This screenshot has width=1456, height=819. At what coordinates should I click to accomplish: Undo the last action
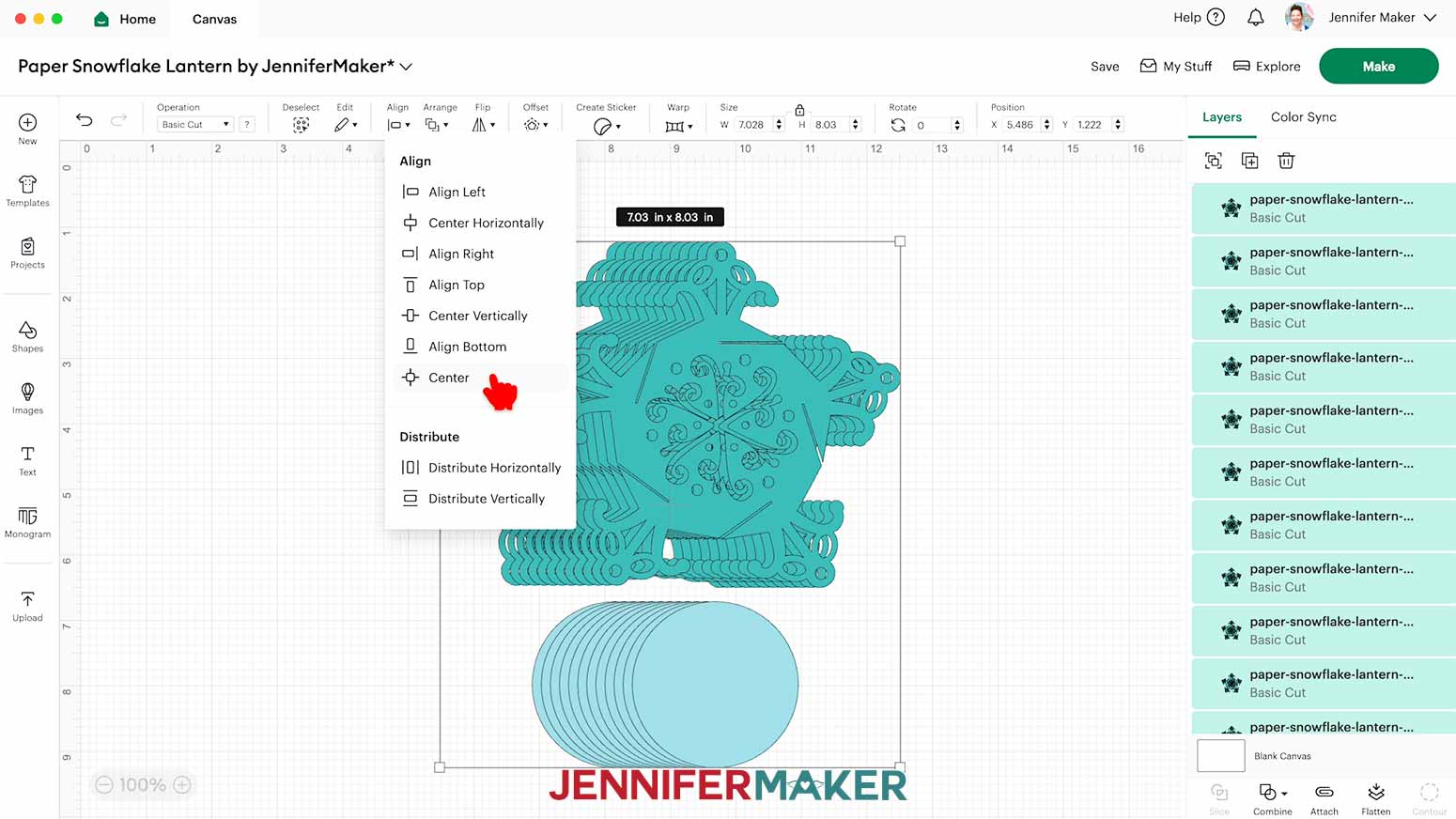(x=85, y=119)
